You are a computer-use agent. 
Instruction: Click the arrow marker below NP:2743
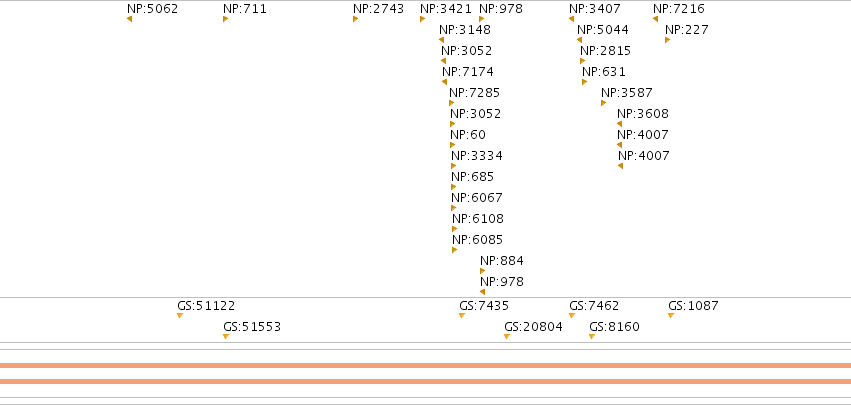point(355,19)
